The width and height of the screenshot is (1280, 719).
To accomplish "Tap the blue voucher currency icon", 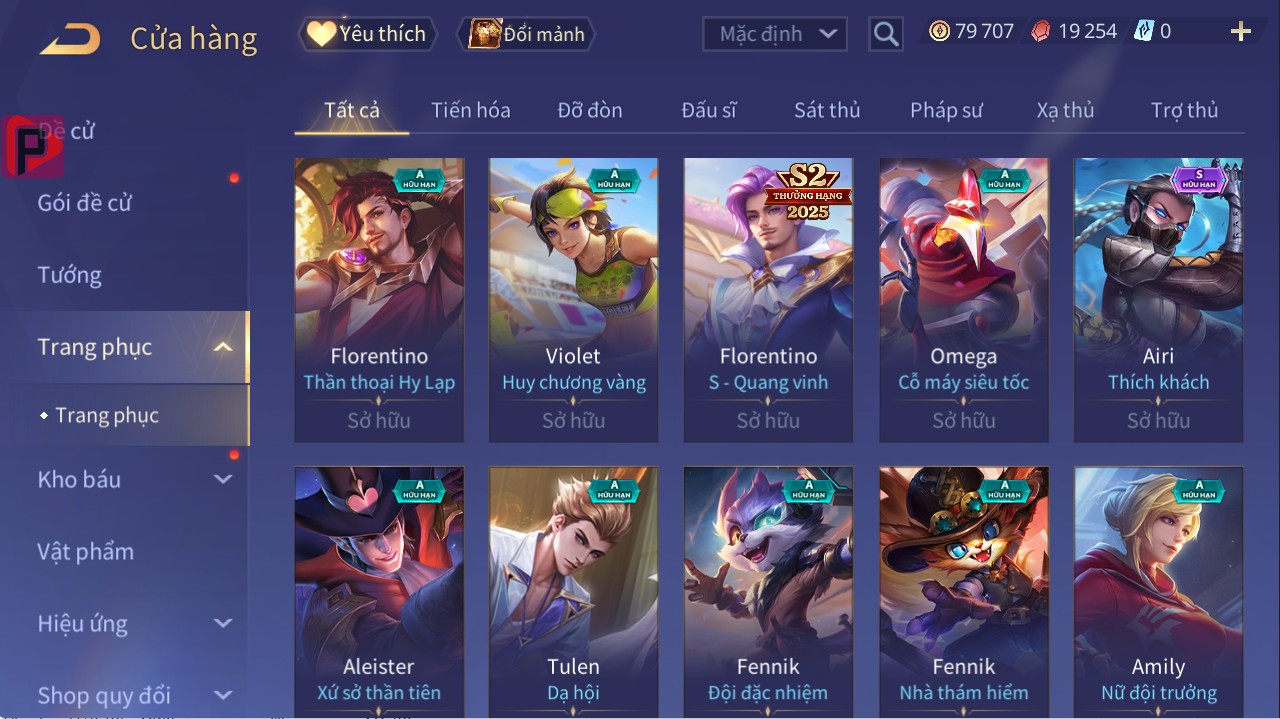I will 1144,31.
